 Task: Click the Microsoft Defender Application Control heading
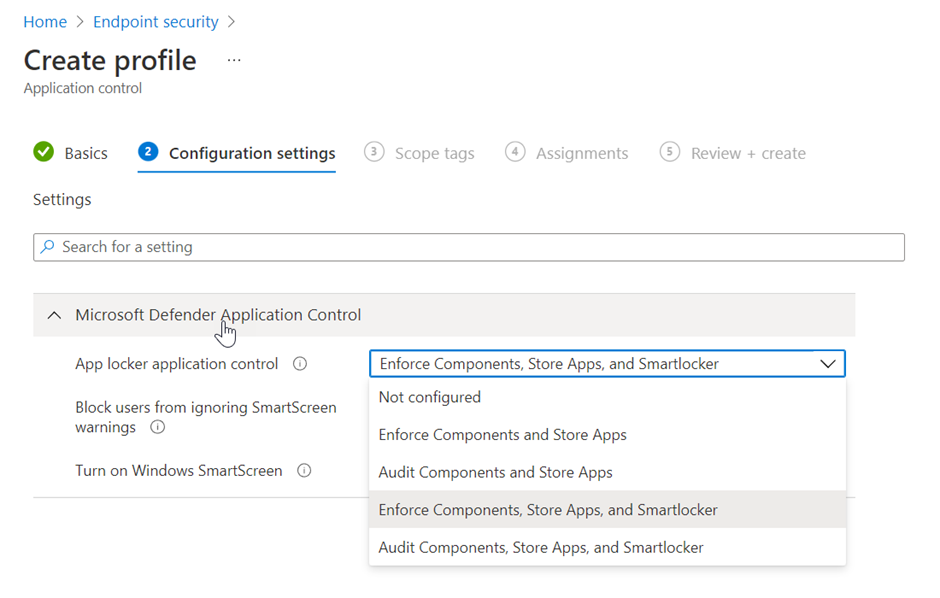218,315
